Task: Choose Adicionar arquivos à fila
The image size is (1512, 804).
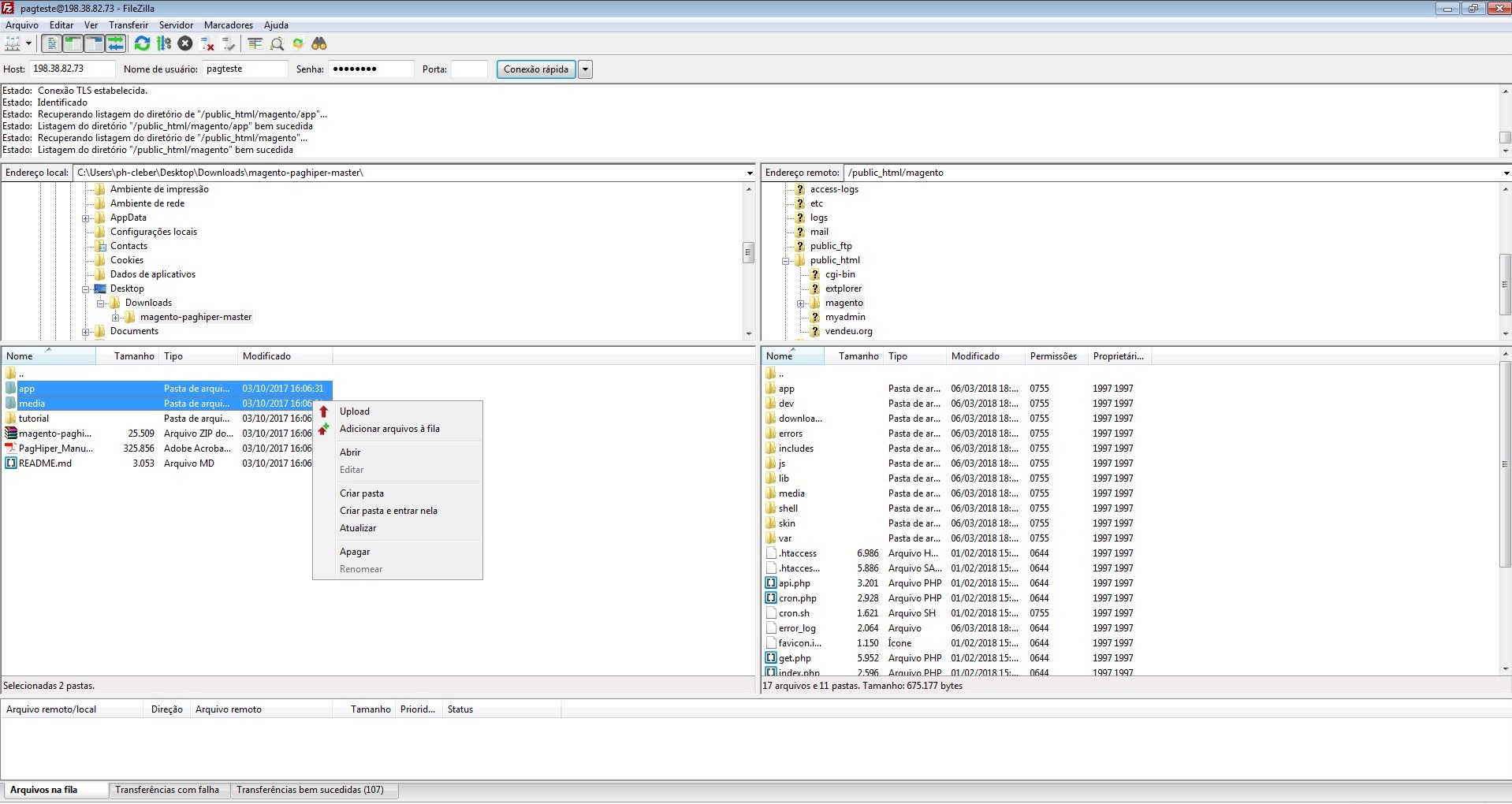Action: click(x=397, y=429)
